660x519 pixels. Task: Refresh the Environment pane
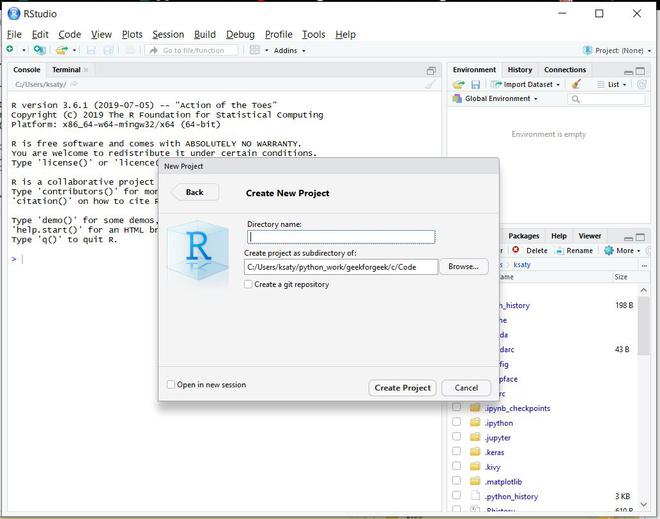641,84
